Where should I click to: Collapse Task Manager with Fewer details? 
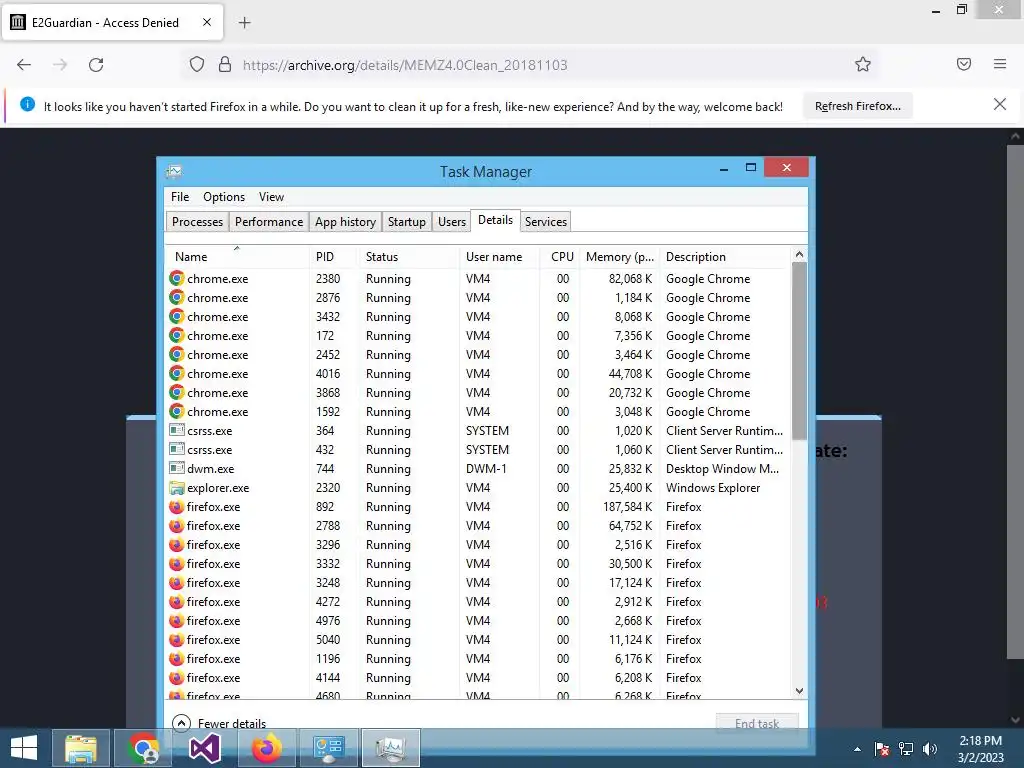click(219, 723)
